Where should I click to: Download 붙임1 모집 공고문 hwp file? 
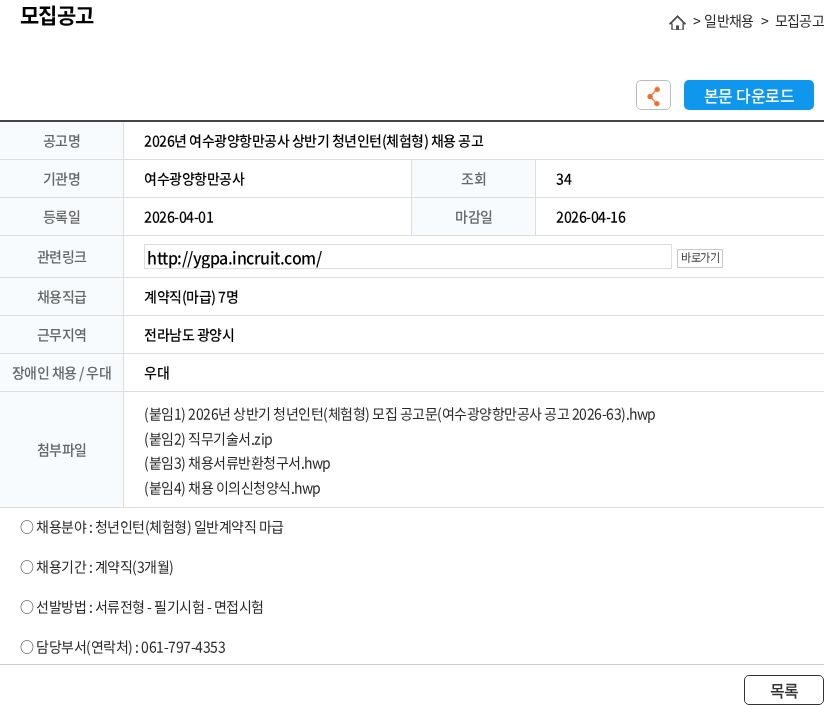click(399, 414)
